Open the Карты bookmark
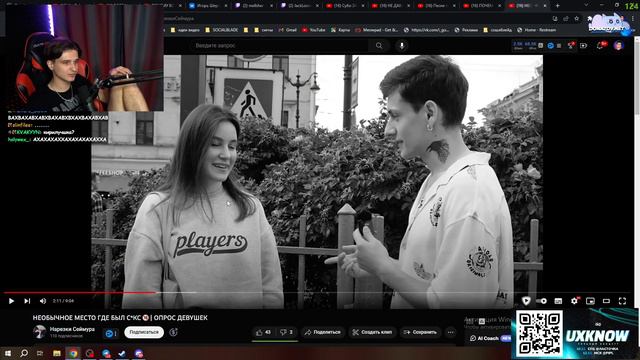This screenshot has width=640, height=360. [x=340, y=30]
